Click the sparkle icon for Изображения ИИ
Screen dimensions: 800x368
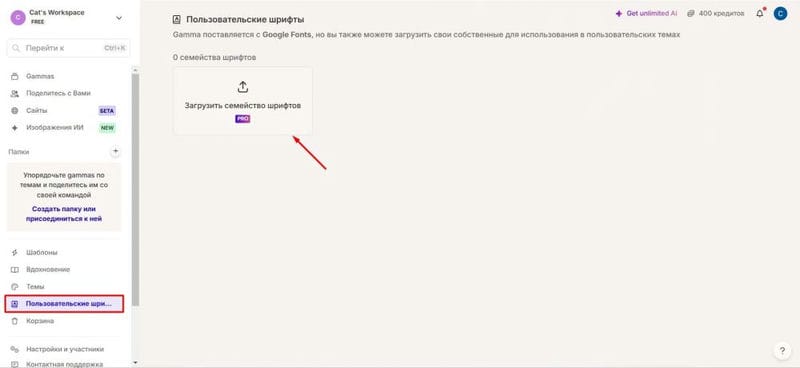pos(15,128)
